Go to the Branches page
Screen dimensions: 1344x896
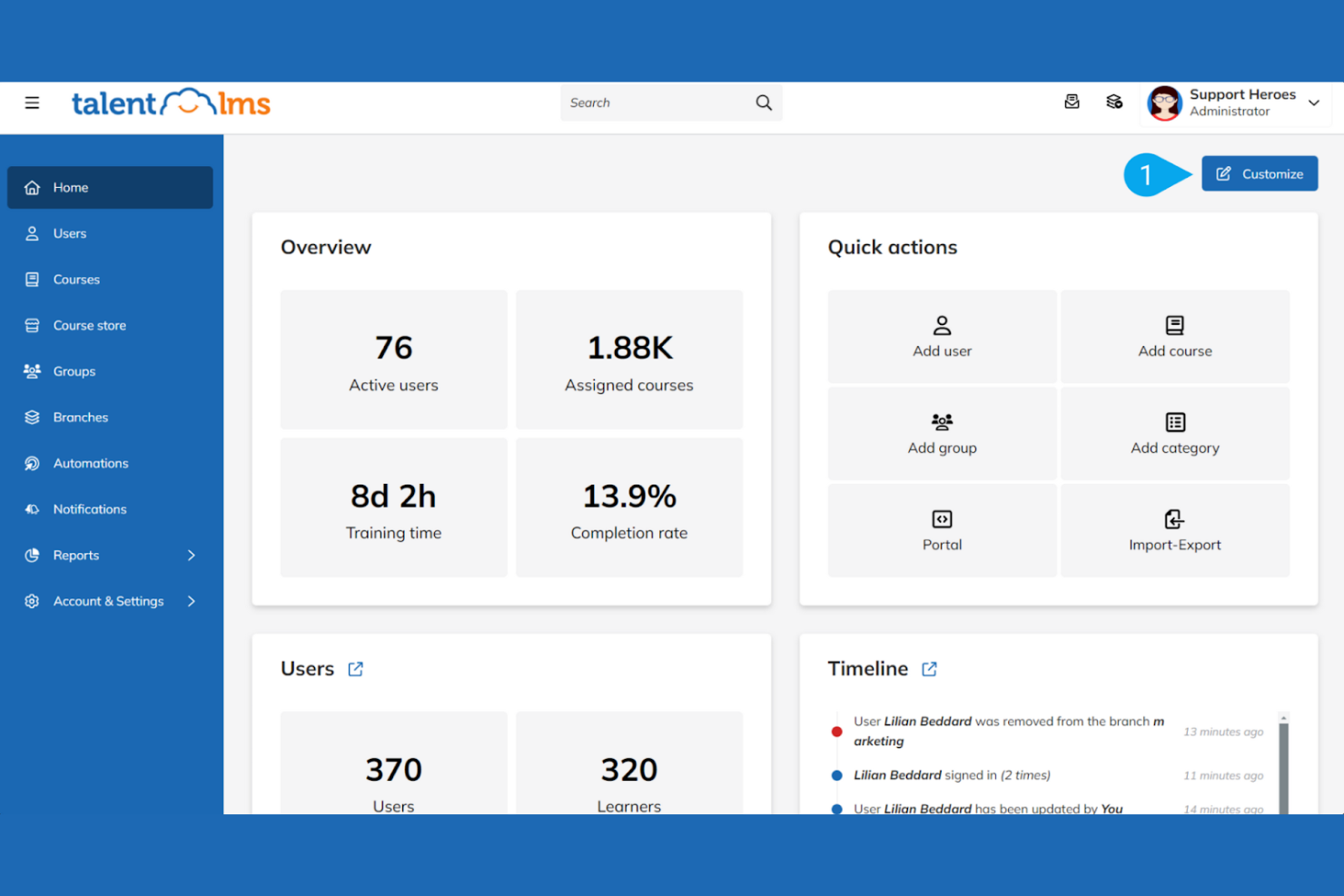81,417
